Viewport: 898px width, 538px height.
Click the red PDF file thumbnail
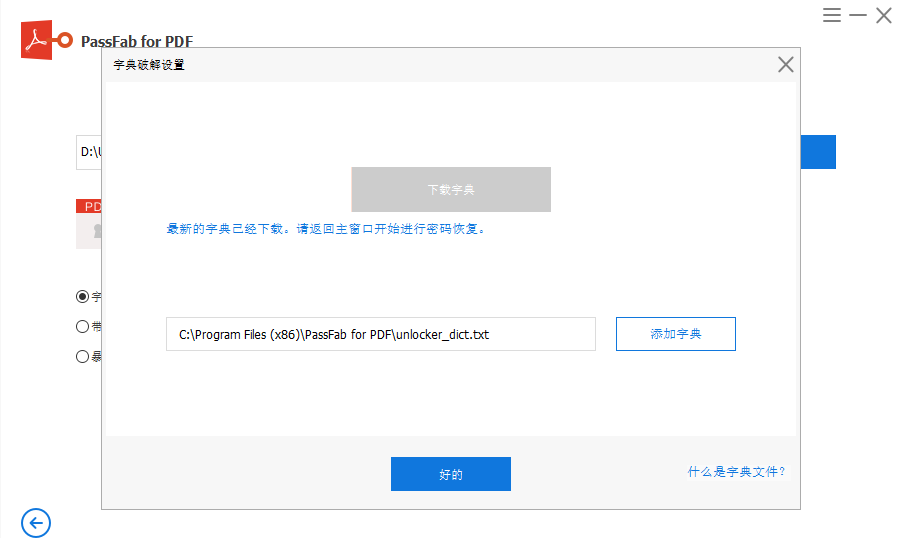pos(89,223)
